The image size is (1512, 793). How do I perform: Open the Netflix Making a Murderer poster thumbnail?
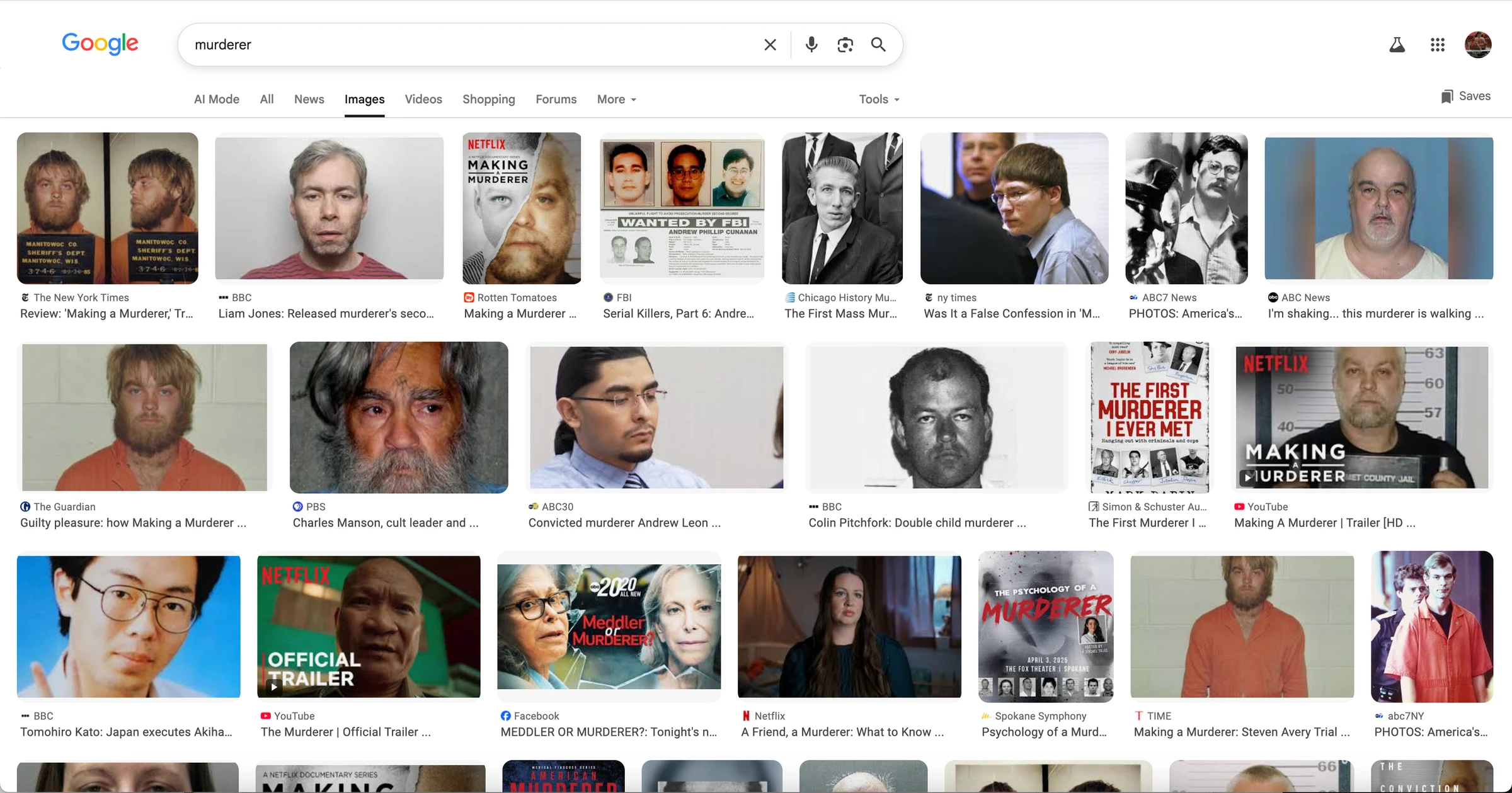click(522, 208)
